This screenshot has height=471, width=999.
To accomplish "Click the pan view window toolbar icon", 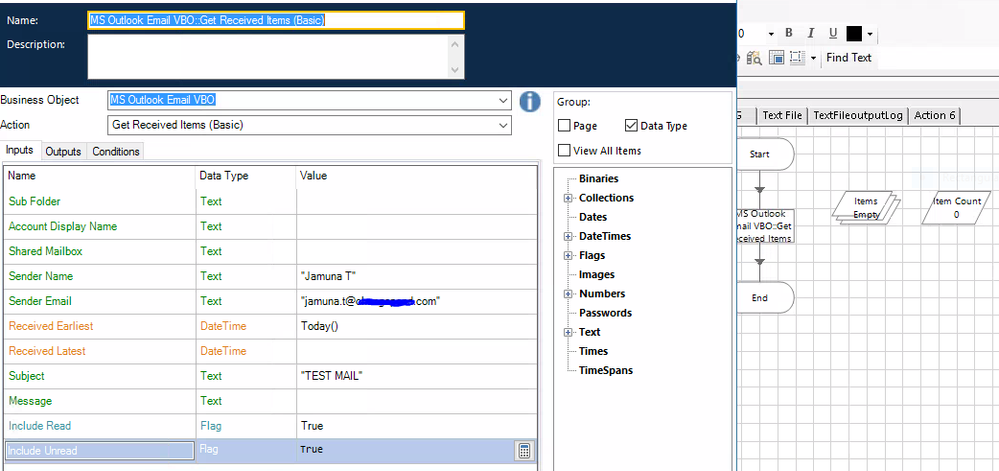I will (776, 58).
